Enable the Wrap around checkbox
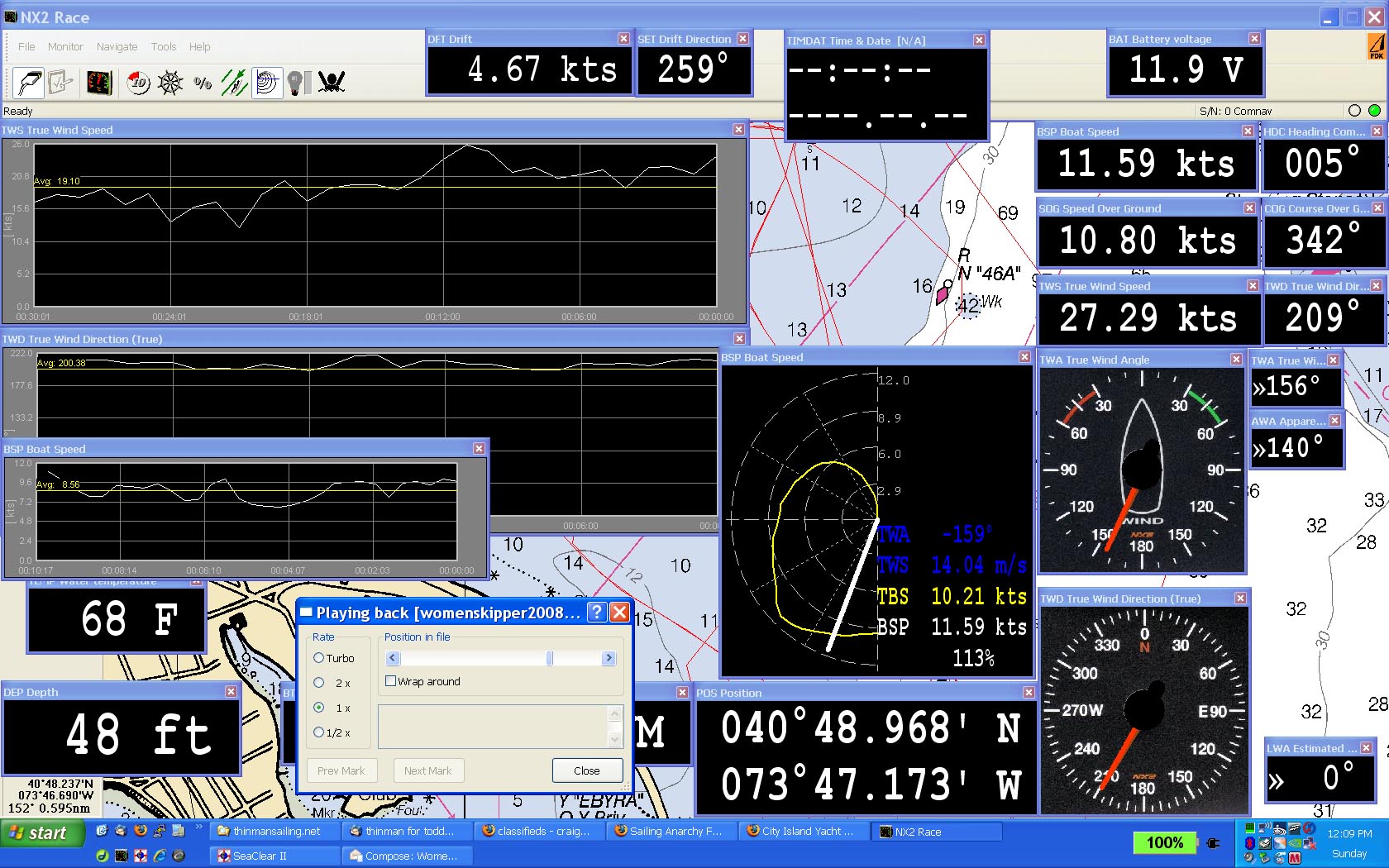The width and height of the screenshot is (1389, 868). pos(391,681)
